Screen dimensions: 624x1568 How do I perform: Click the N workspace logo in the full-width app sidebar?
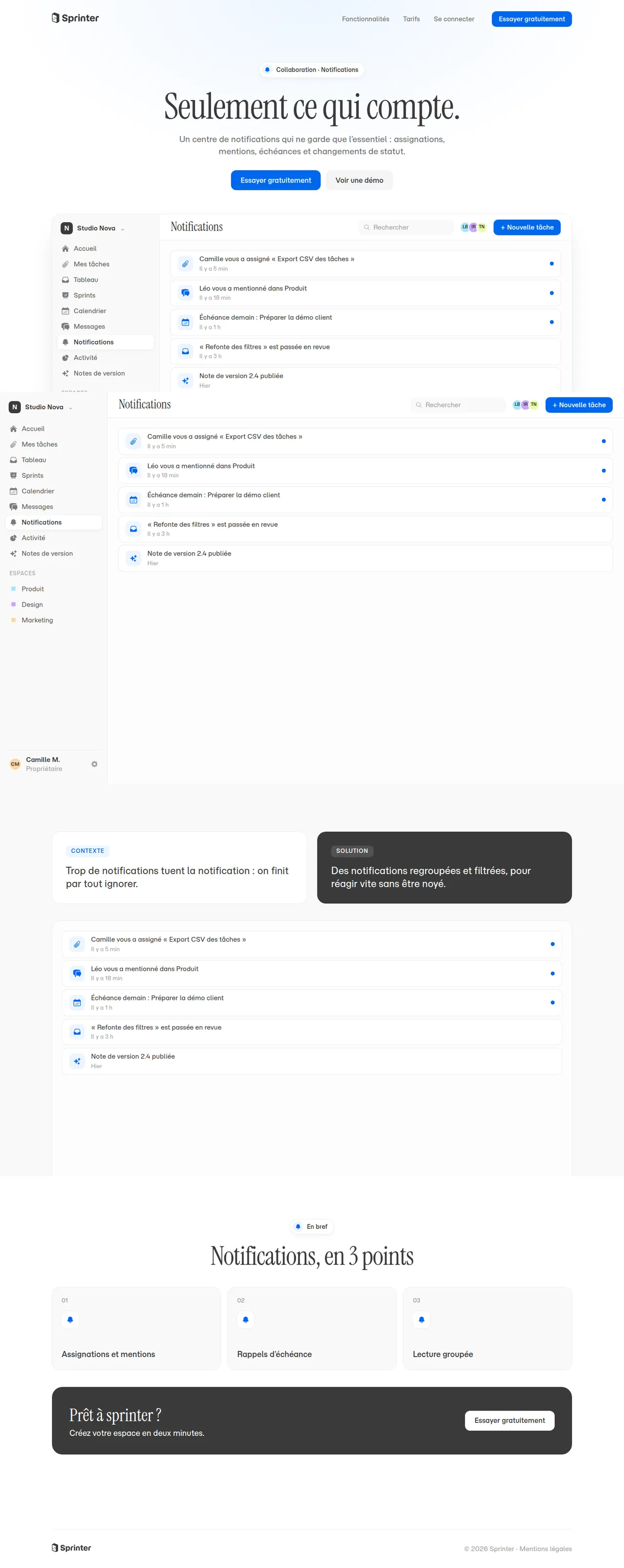tap(15, 406)
